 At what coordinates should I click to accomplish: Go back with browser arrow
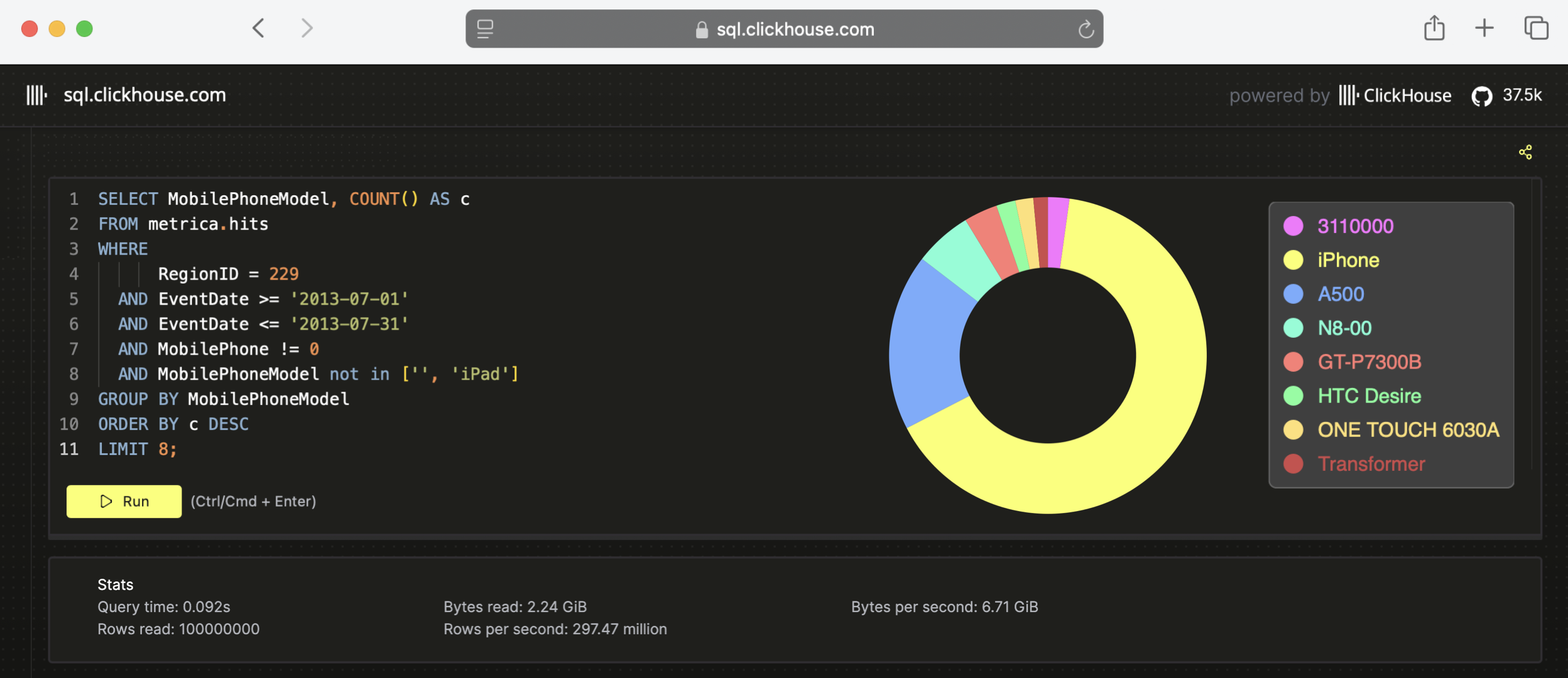coord(258,28)
